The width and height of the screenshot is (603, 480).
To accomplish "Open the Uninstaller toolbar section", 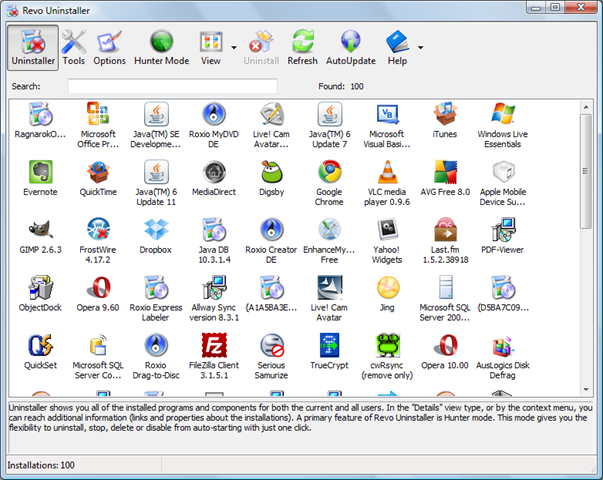I will [x=33, y=48].
